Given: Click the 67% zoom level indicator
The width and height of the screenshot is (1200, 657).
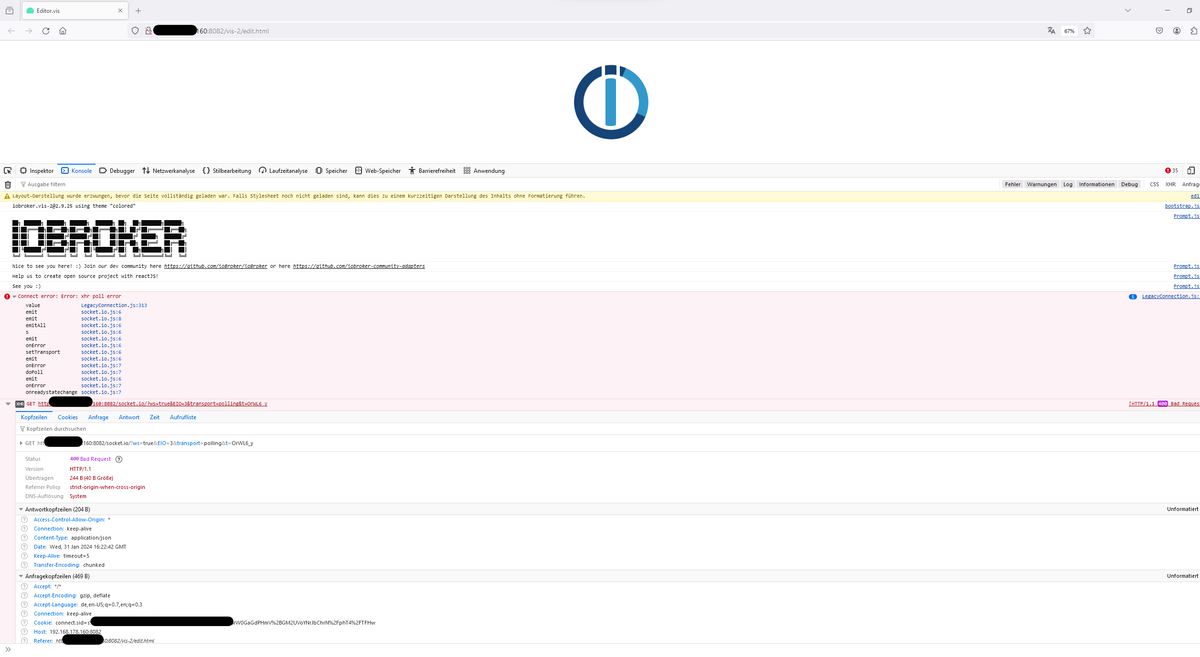Looking at the screenshot, I should click(x=1069, y=31).
